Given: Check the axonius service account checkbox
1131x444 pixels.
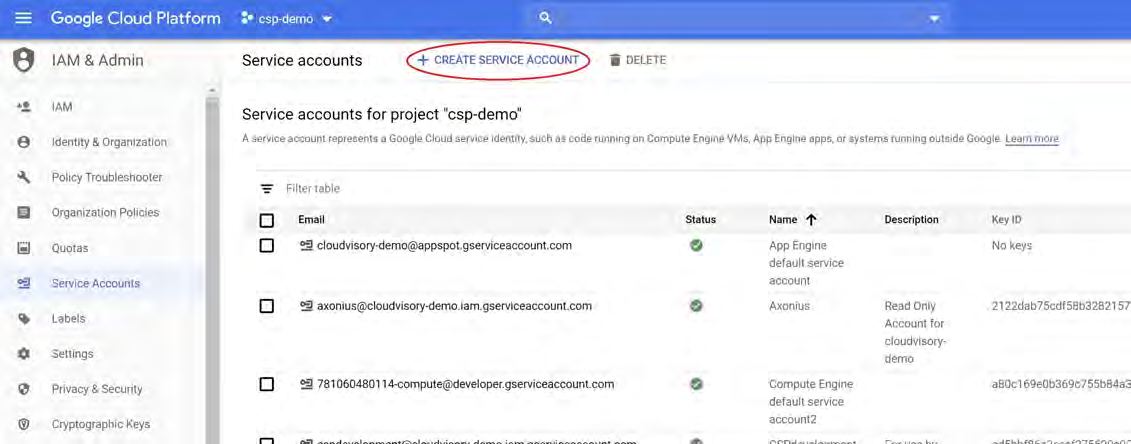Looking at the screenshot, I should [266, 306].
